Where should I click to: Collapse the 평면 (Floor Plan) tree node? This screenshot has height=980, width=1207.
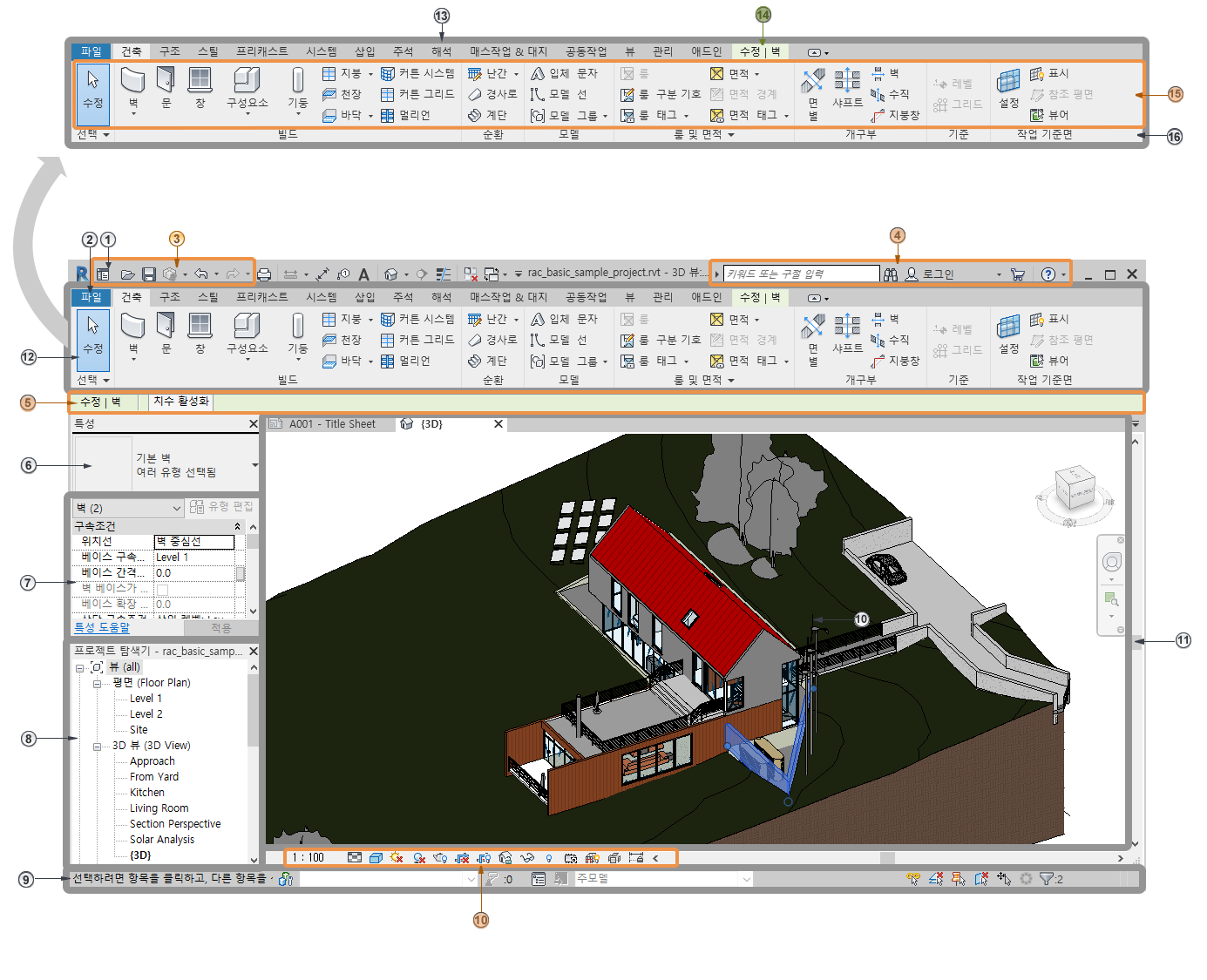click(x=97, y=684)
